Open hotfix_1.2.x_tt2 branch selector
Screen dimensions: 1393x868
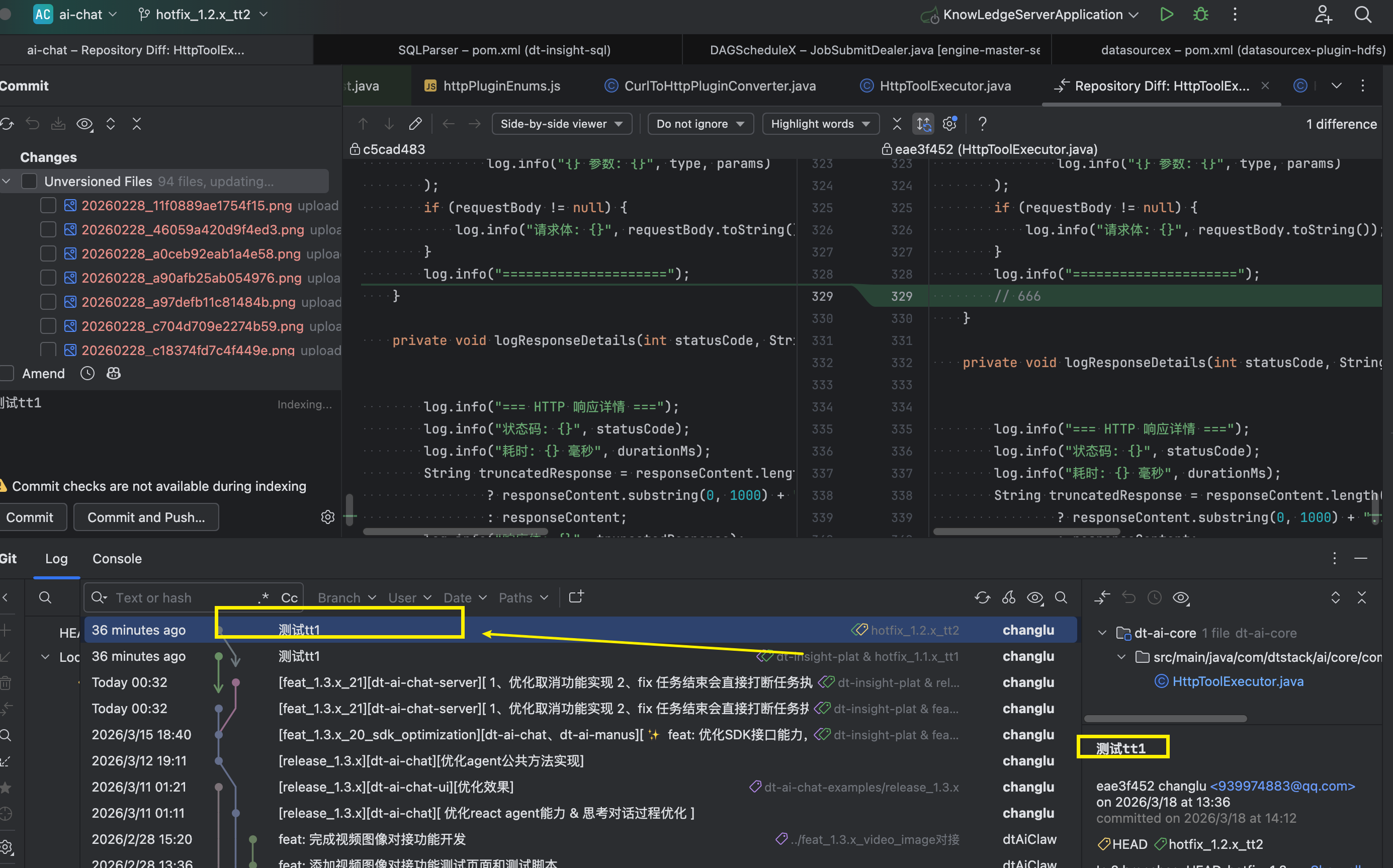tap(203, 15)
